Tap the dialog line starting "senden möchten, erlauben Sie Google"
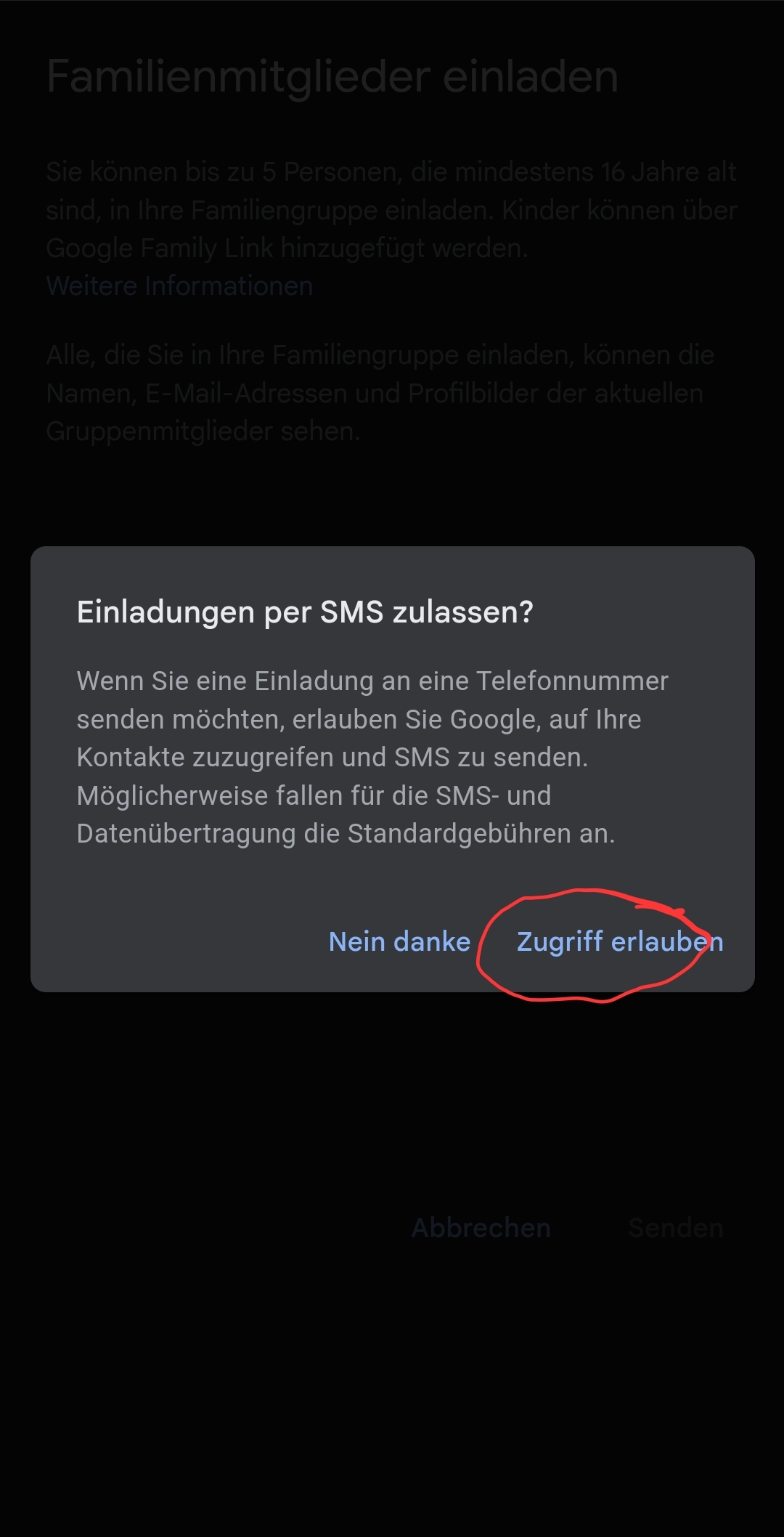 [x=359, y=720]
